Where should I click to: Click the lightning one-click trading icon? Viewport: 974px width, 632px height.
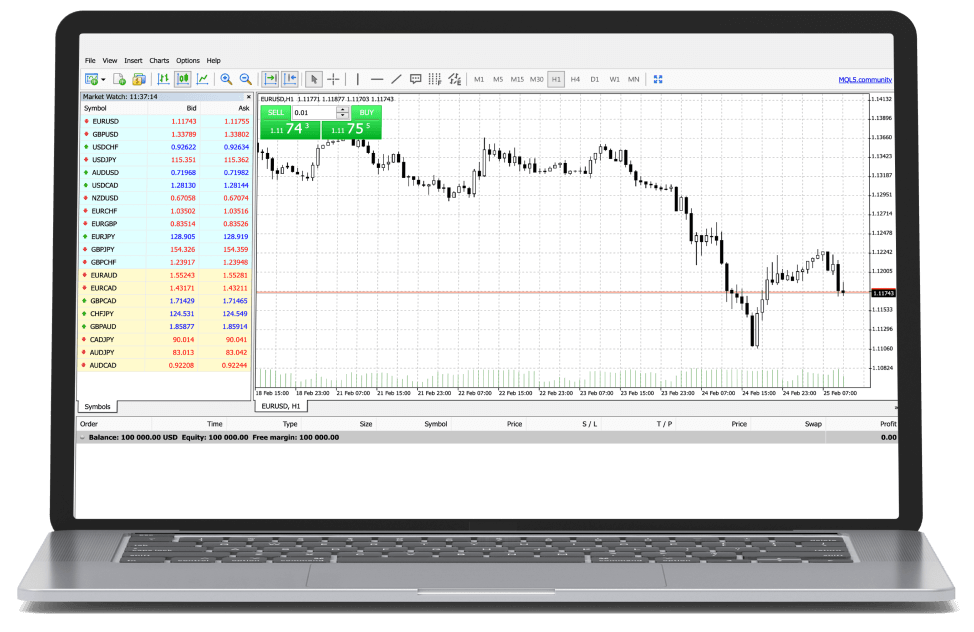(x=139, y=80)
